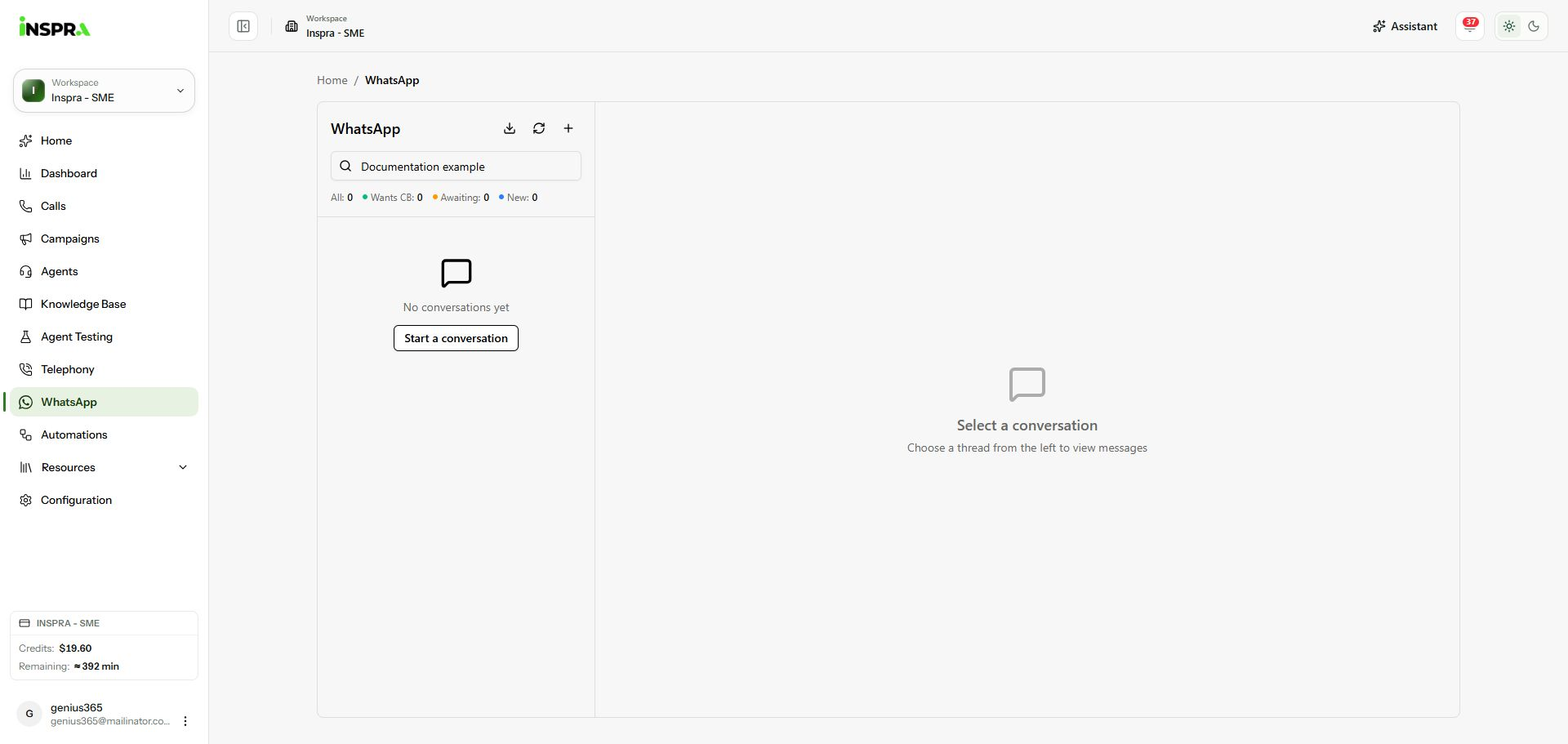
Task: Filter by Wants CB status
Action: [x=393, y=198]
